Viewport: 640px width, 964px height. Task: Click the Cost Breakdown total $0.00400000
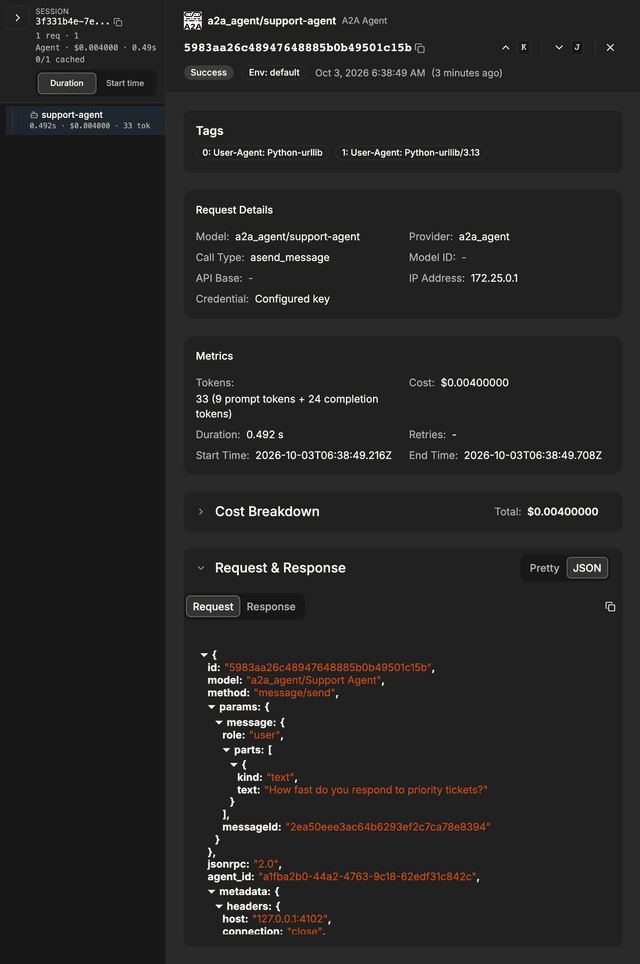click(563, 512)
